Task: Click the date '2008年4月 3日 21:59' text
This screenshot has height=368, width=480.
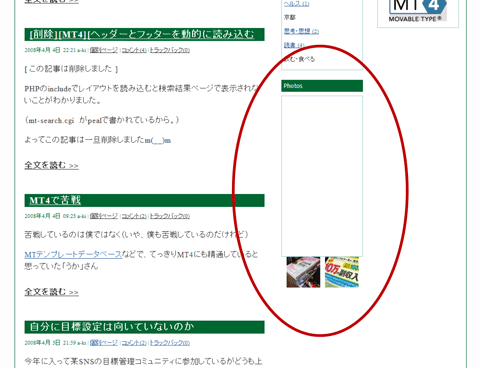Action: tap(50, 343)
